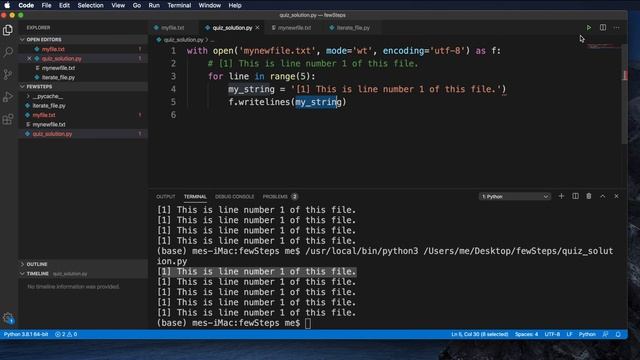Open the terminal selector dropdown 1: Python
640x360 pixels.
pyautogui.click(x=515, y=196)
